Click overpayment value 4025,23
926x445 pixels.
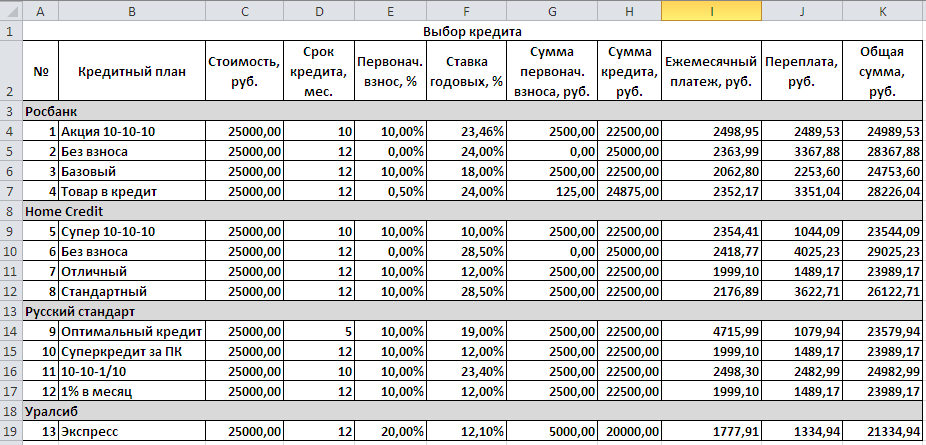click(801, 251)
